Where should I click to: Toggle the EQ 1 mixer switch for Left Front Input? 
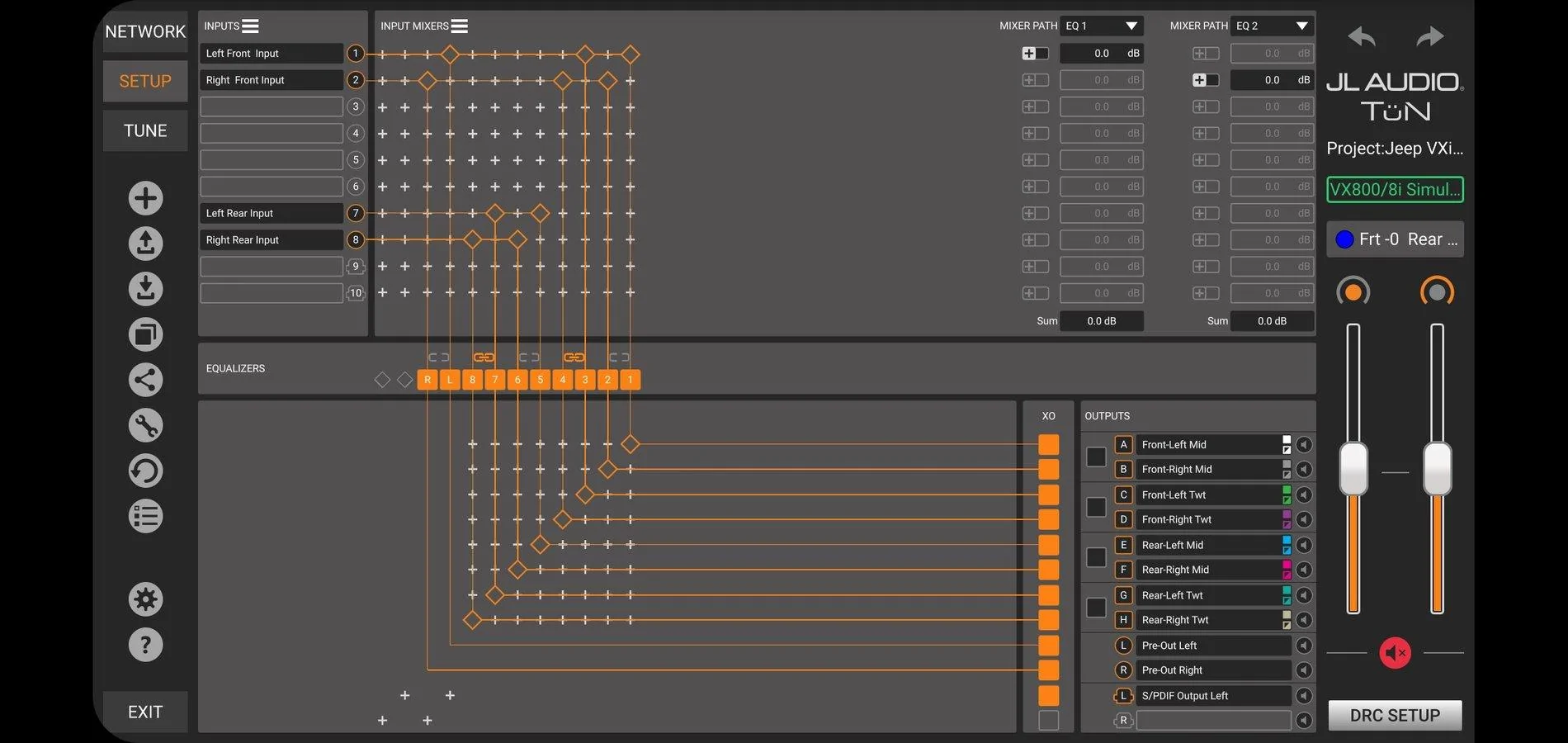[1035, 54]
